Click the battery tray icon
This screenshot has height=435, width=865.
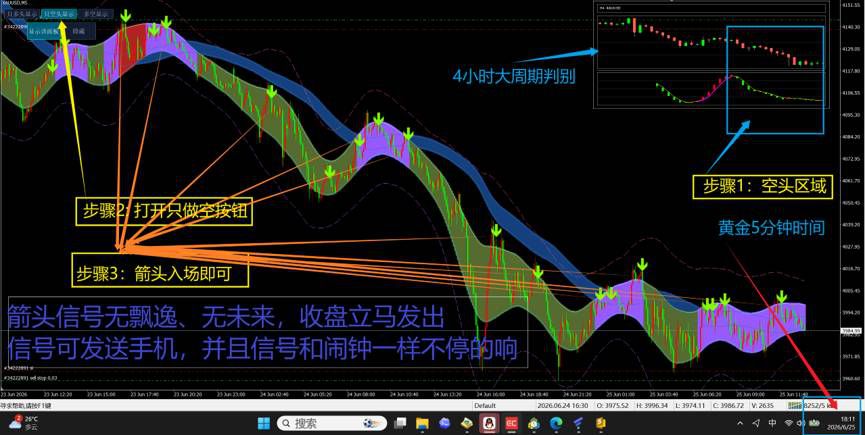point(814,423)
